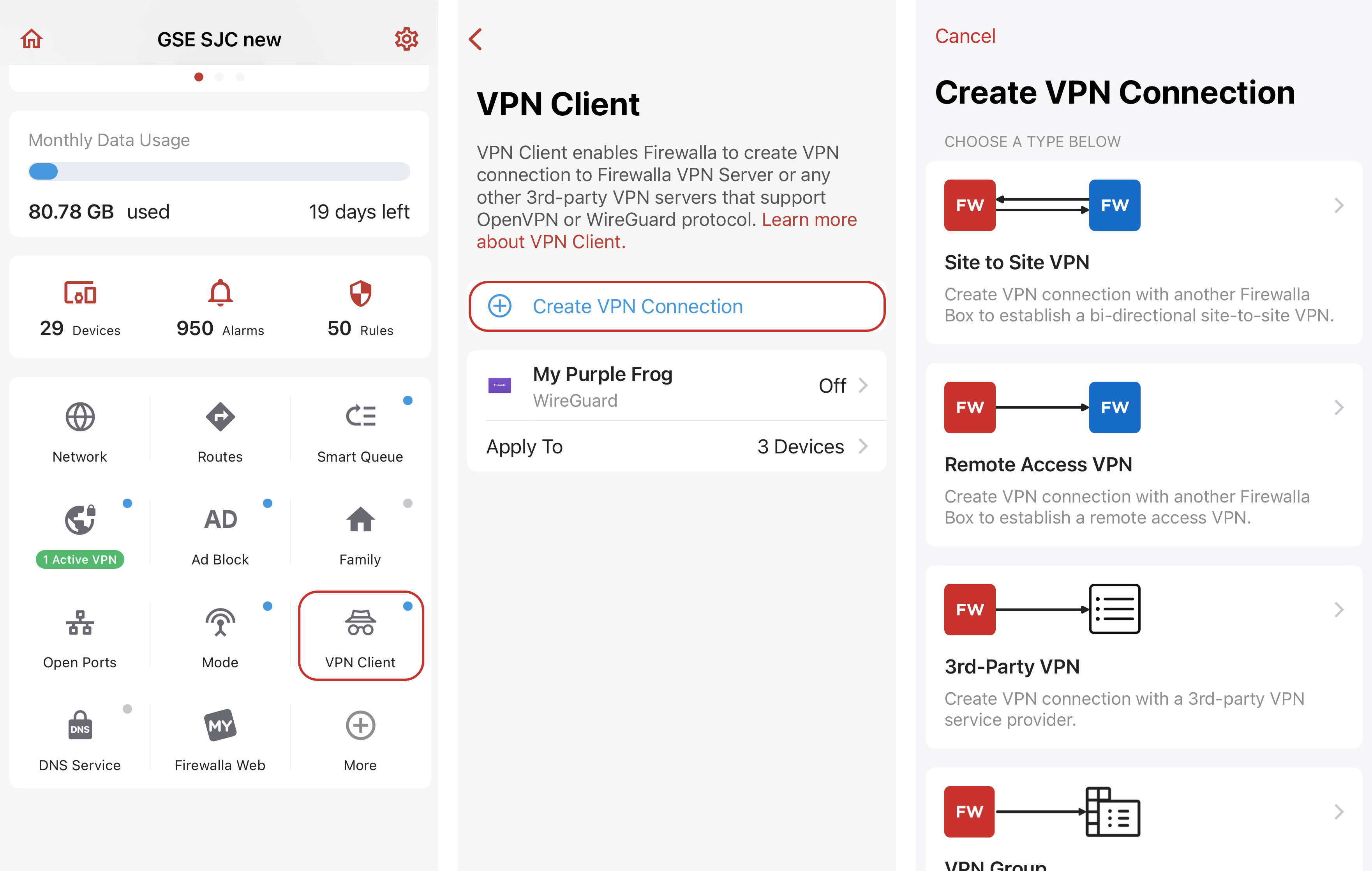
Task: Tap the purple My Purple Frog thumbnail
Action: (x=500, y=386)
